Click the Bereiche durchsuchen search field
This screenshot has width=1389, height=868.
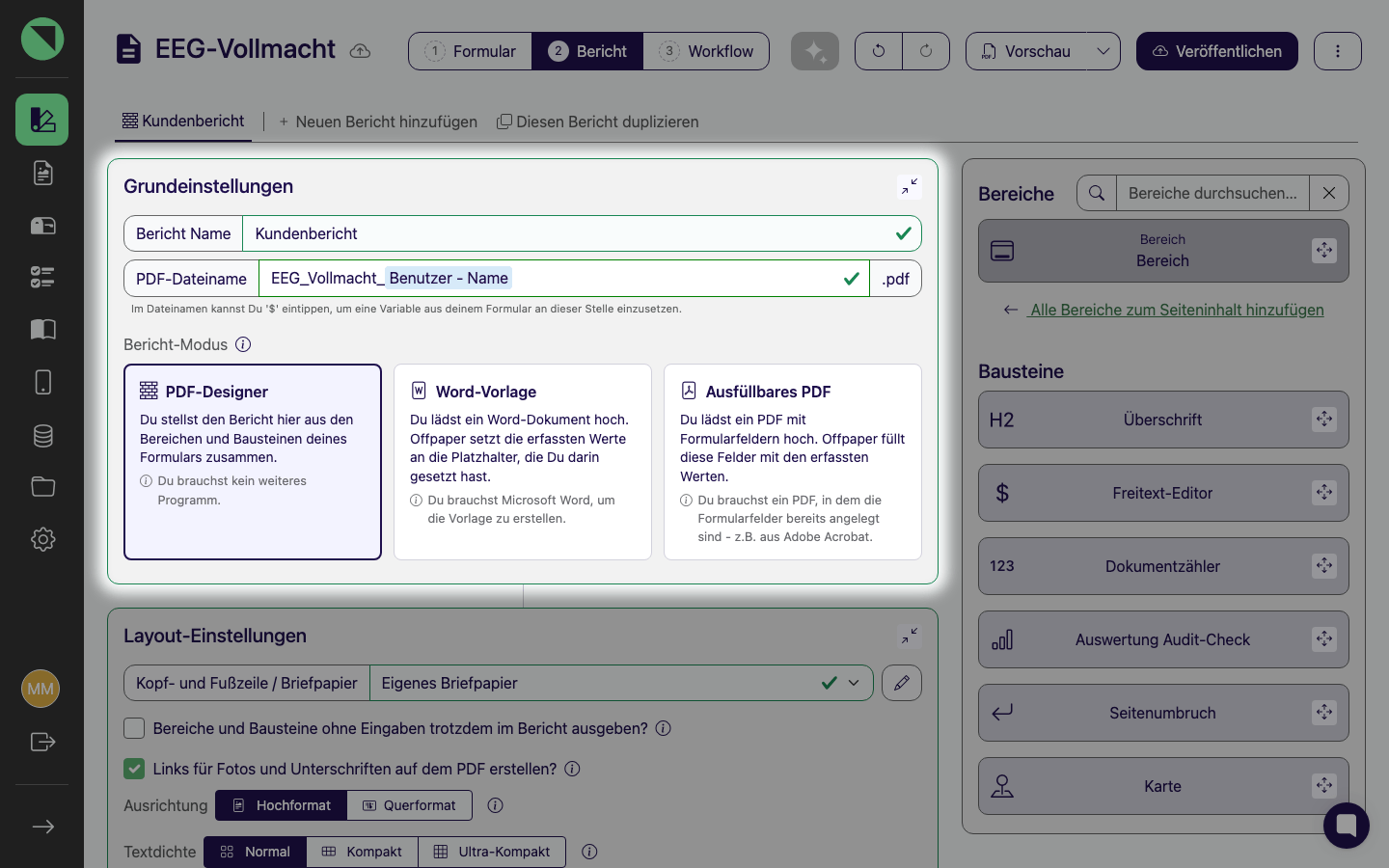(1212, 193)
